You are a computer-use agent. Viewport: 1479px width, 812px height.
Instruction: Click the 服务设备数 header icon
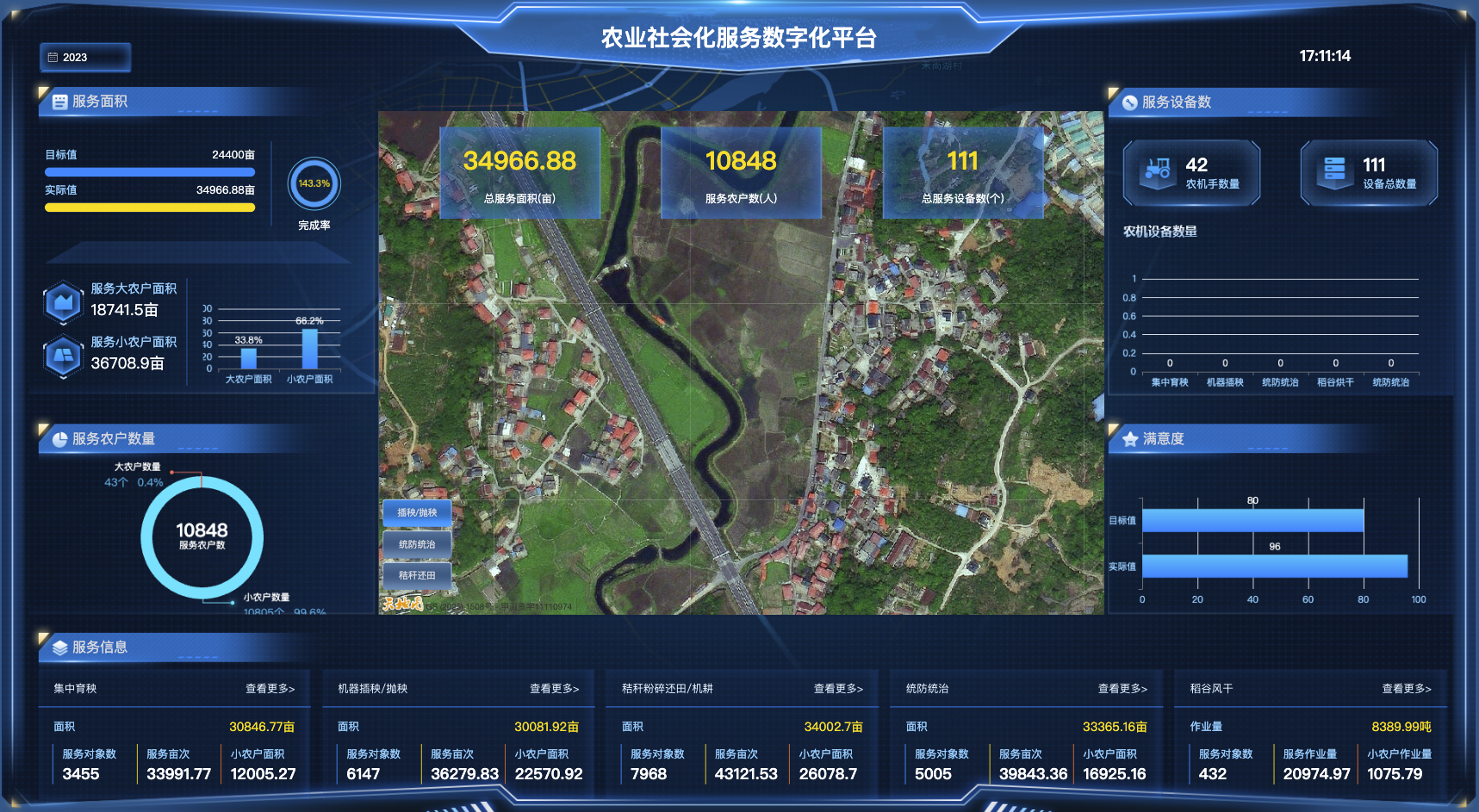coord(1129,102)
